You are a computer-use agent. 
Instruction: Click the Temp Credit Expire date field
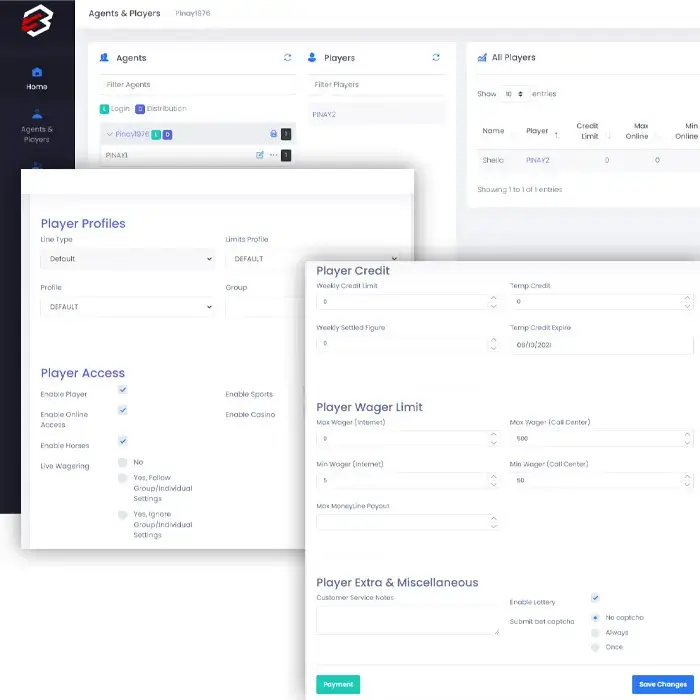[x=601, y=345]
